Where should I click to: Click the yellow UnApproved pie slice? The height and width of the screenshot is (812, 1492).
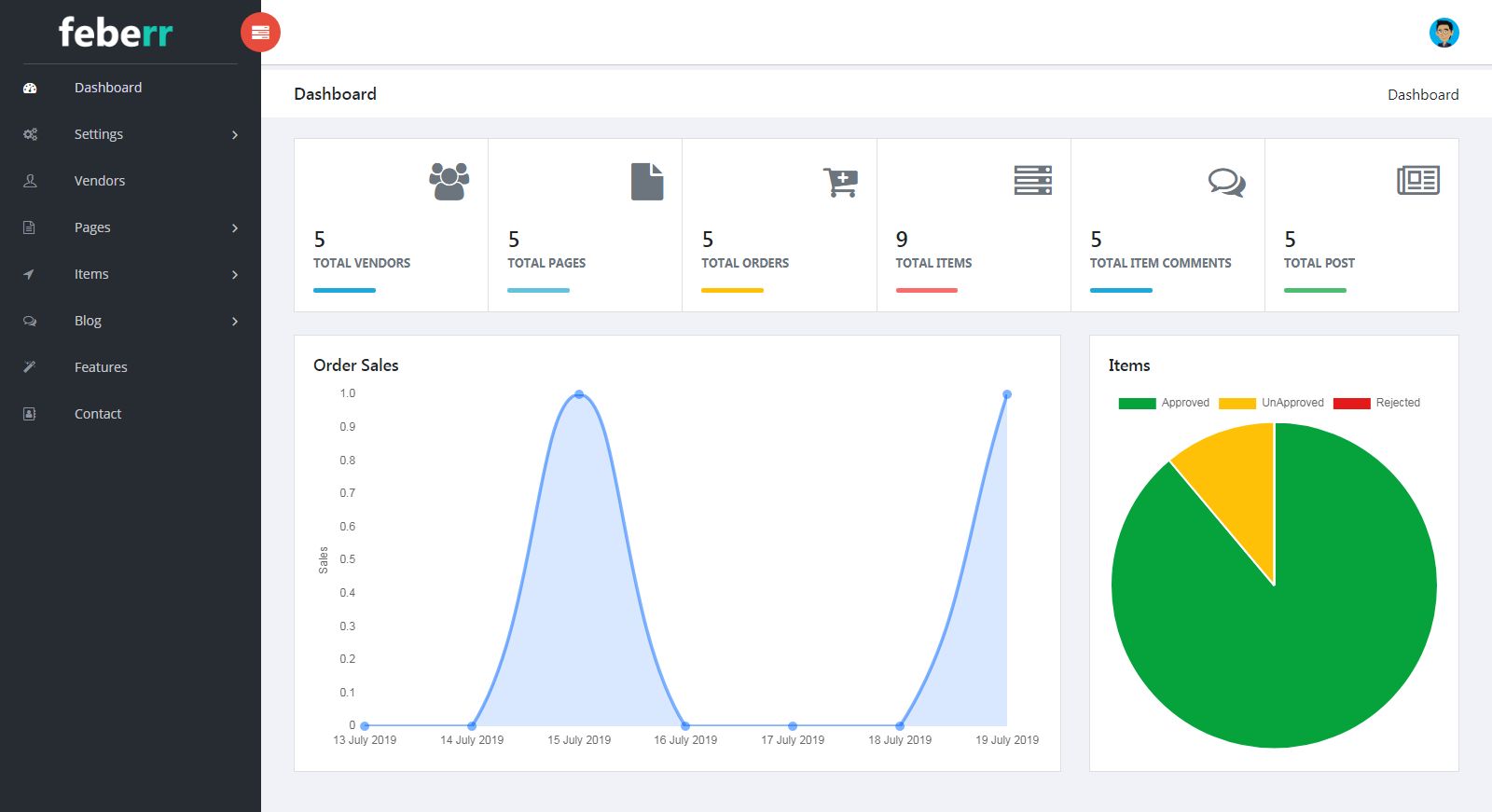(x=1236, y=475)
